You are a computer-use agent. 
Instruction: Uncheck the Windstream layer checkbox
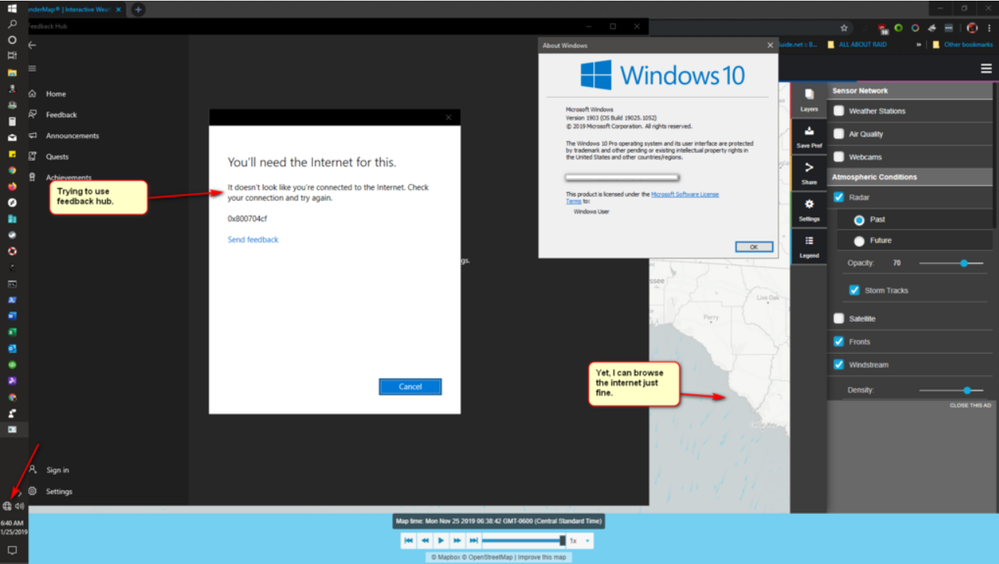tap(839, 365)
